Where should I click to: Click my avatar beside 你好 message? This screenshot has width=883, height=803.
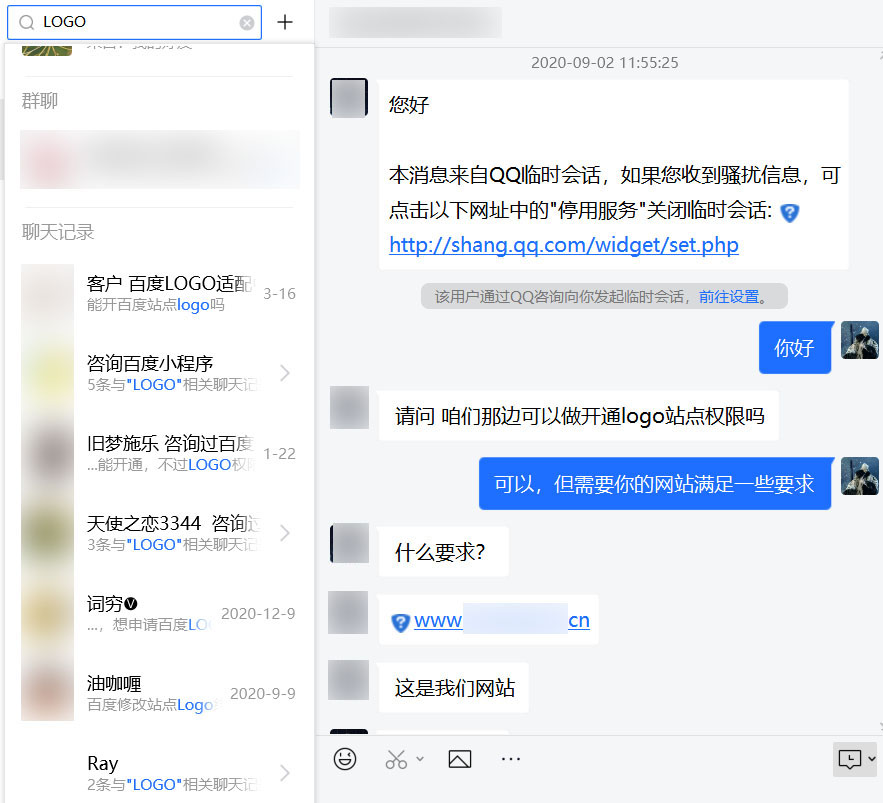click(859, 340)
